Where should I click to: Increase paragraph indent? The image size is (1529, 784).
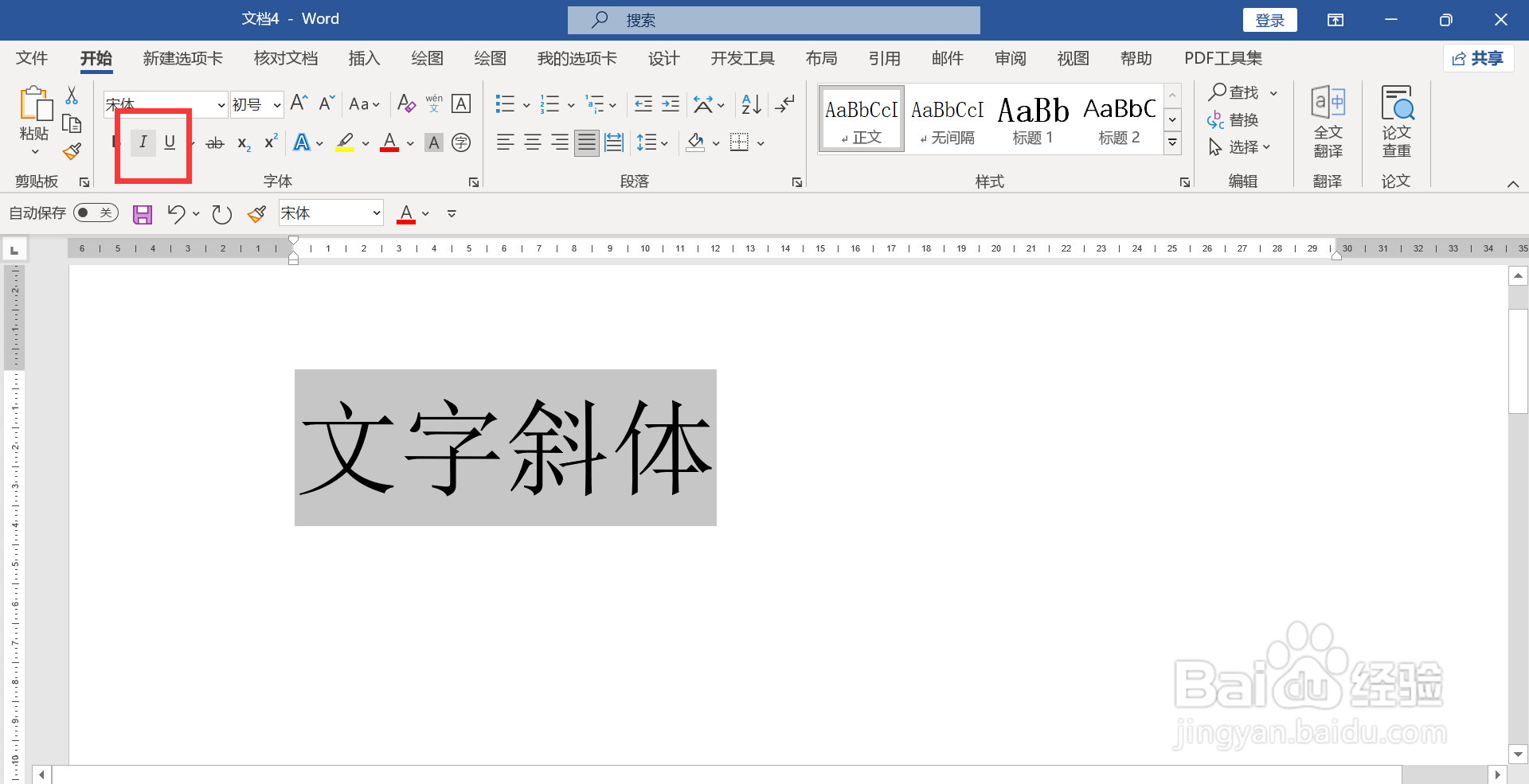pos(671,103)
